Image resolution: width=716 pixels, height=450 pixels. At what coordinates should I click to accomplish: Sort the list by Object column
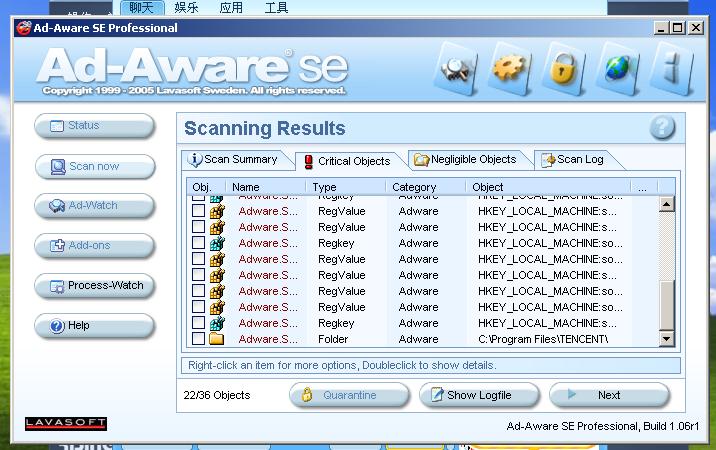click(548, 187)
